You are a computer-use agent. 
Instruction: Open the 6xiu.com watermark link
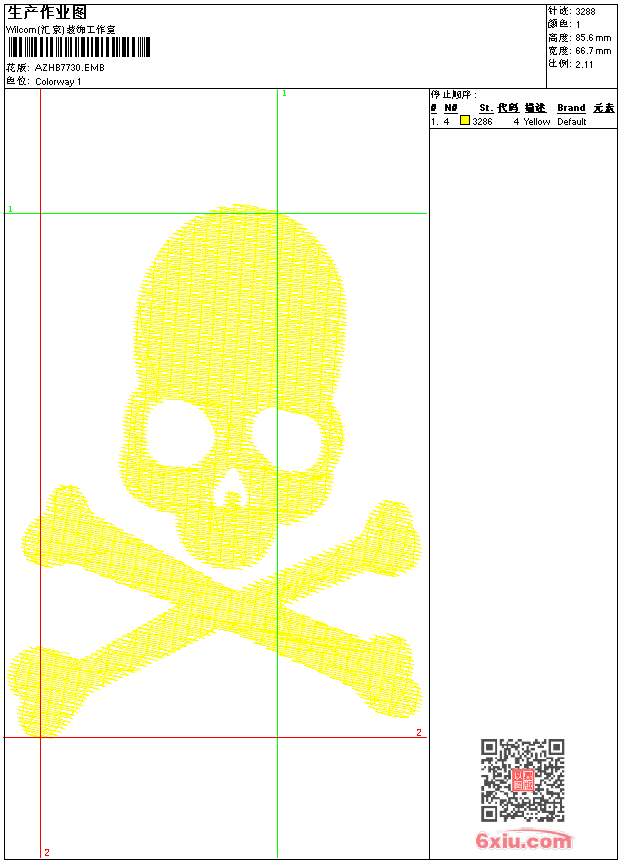[x=523, y=841]
